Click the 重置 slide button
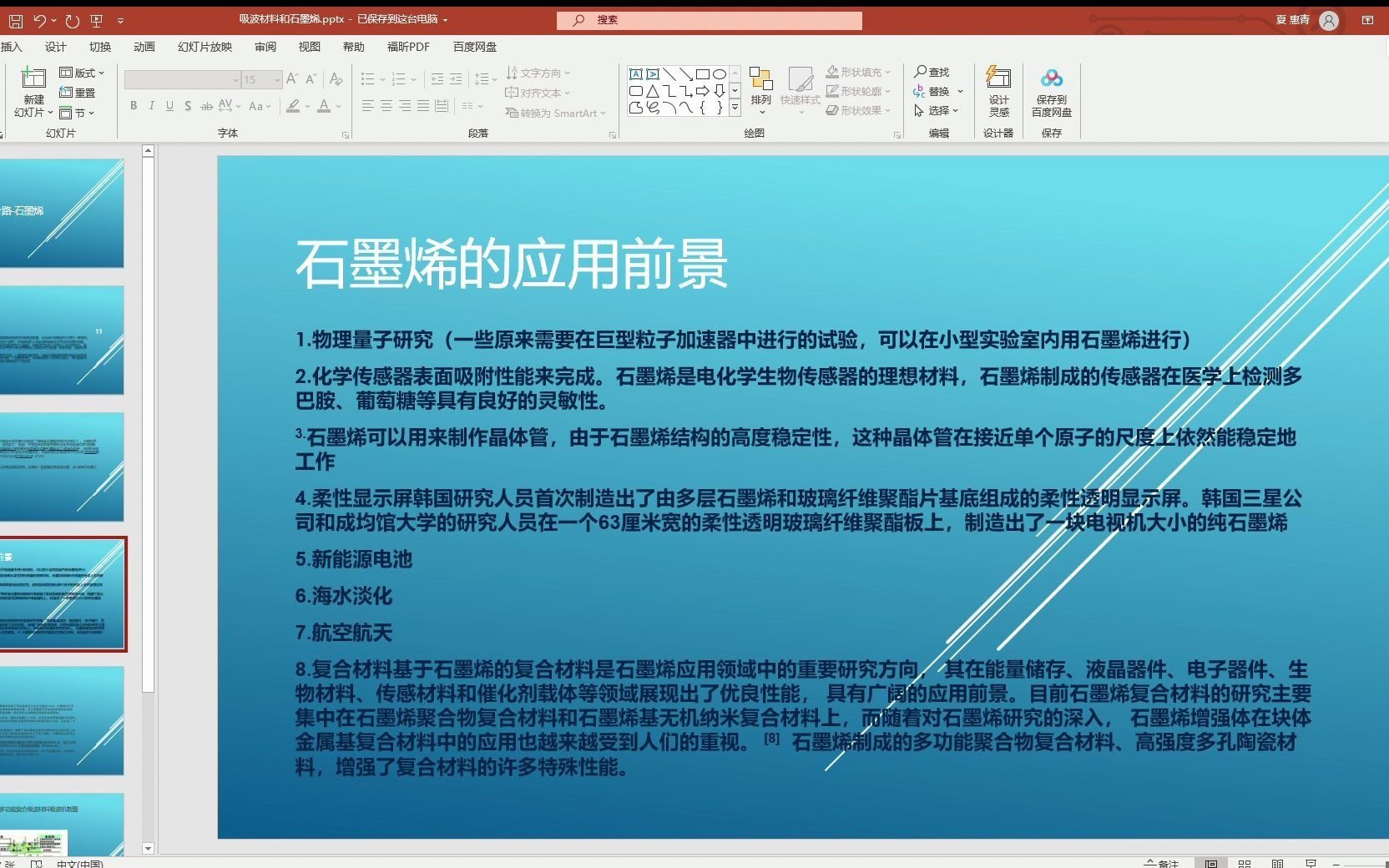 (78, 93)
